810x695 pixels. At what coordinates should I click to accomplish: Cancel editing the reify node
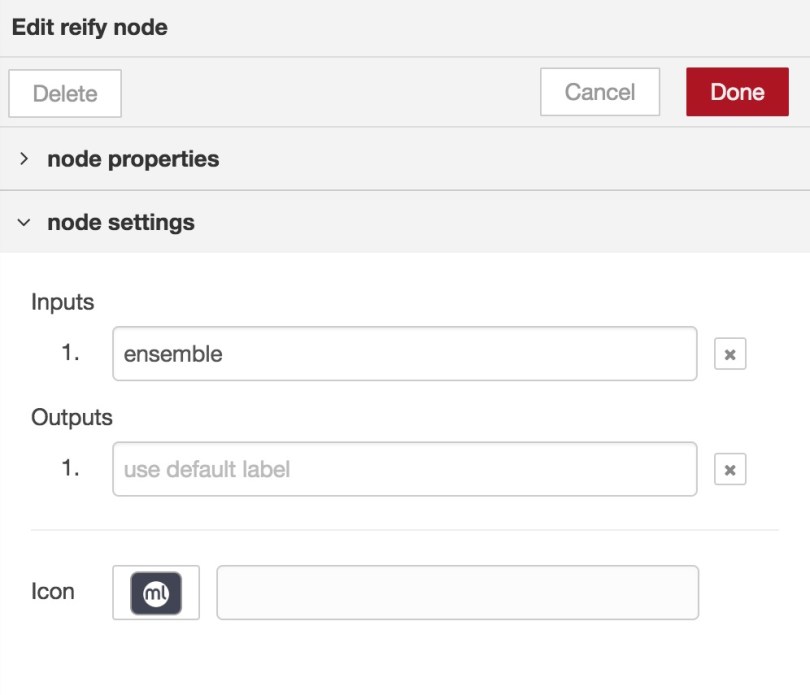pyautogui.click(x=599, y=92)
